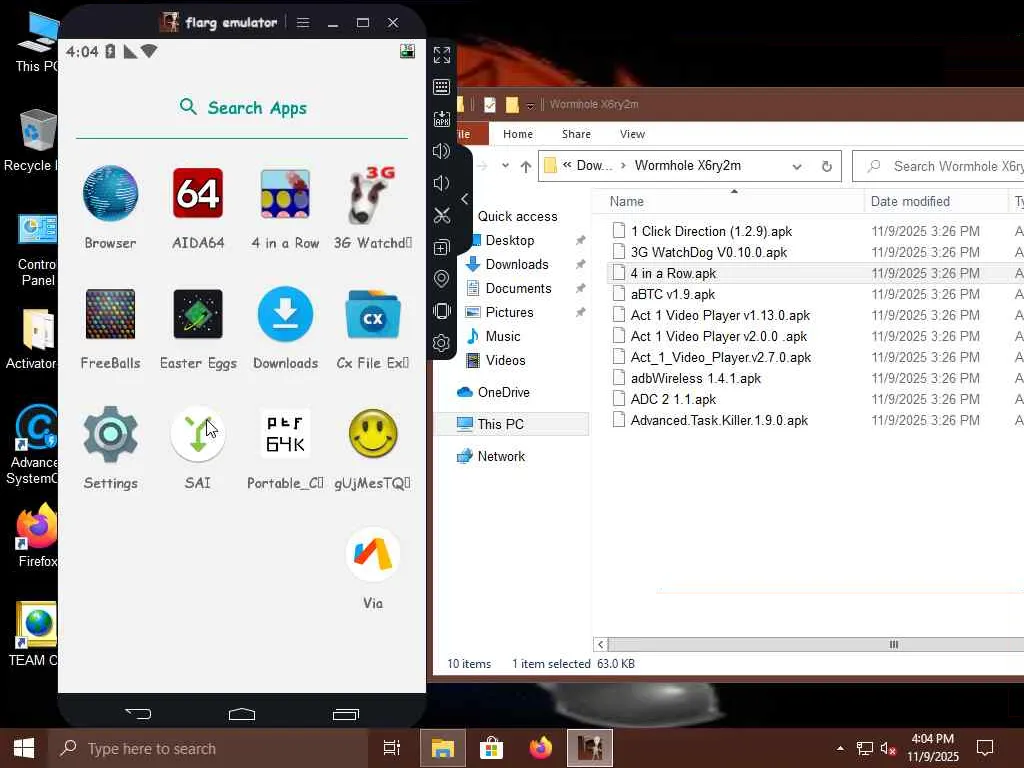Image resolution: width=1024 pixels, height=768 pixels.
Task: Open the flarg emulator hamburger menu
Action: click(x=303, y=22)
